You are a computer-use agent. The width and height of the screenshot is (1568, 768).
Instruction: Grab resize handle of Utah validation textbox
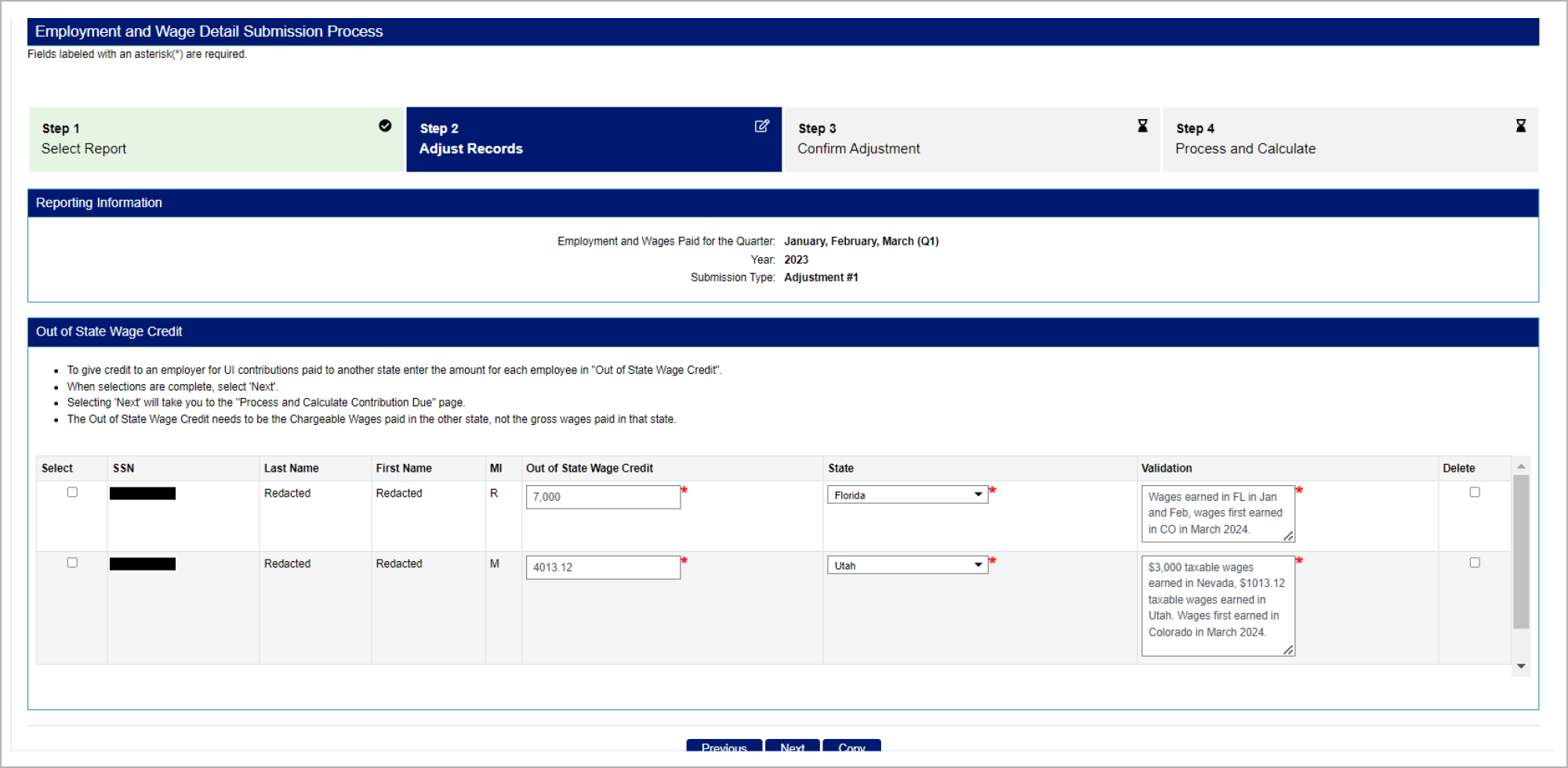pos(1288,650)
